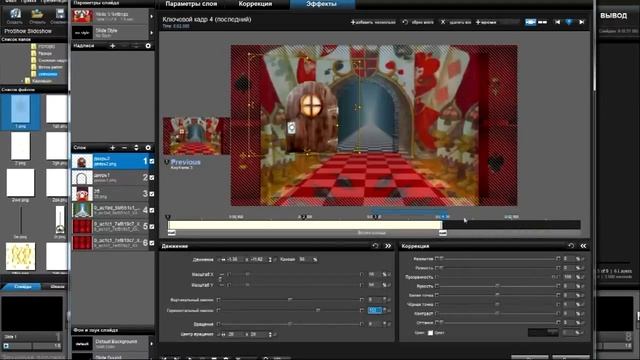This screenshot has height=360, width=640.
Task: Select the 1.png file thumbnail
Action: pos(20,109)
